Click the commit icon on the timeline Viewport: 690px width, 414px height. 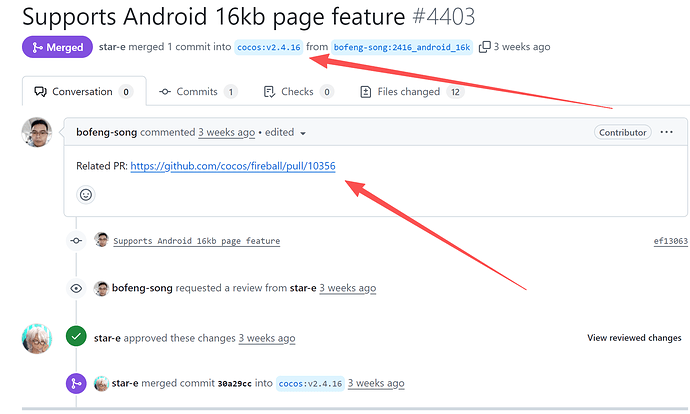[x=76, y=241]
